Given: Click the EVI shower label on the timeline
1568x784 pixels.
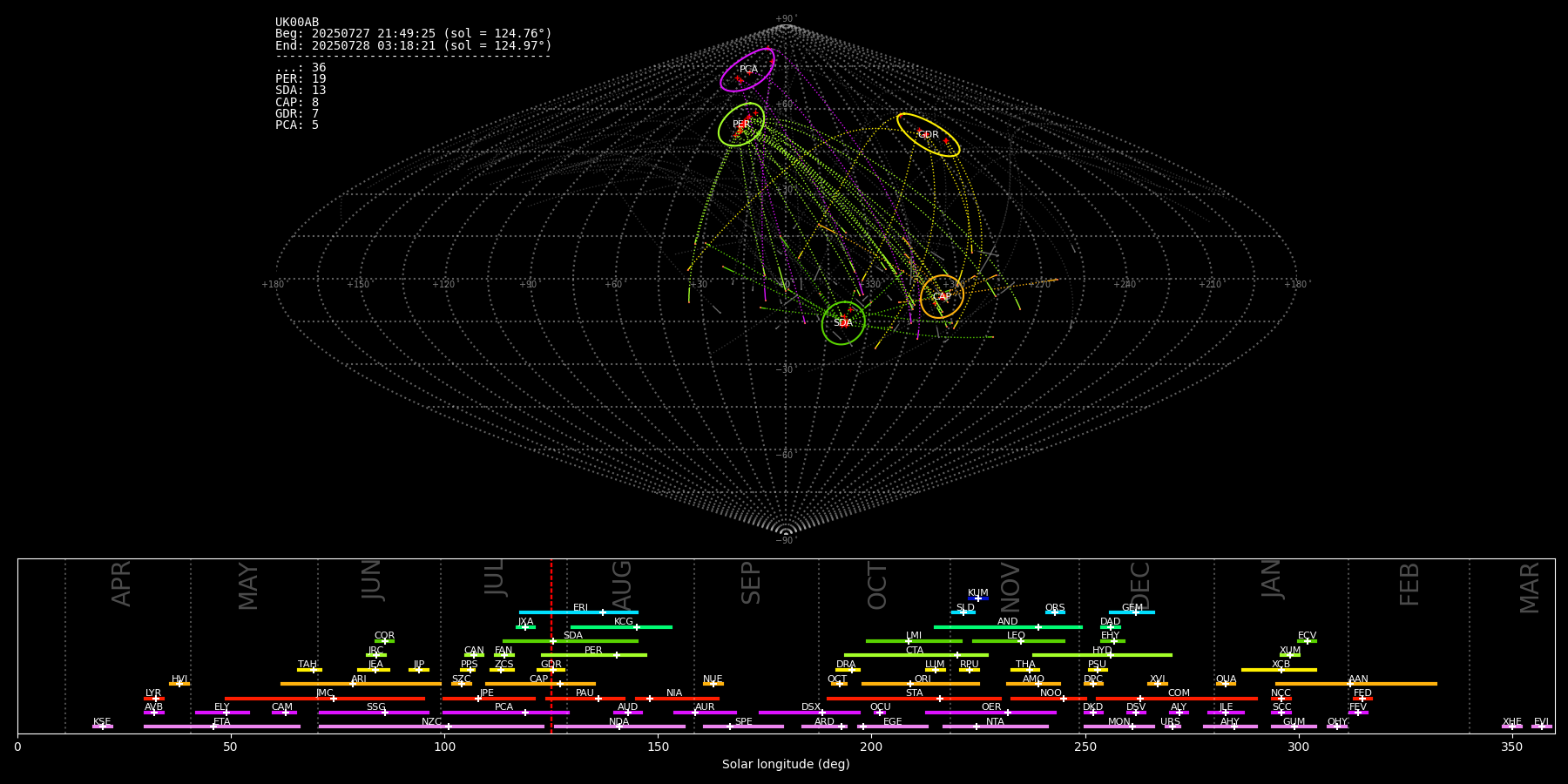Looking at the screenshot, I should pyautogui.click(x=1541, y=722).
